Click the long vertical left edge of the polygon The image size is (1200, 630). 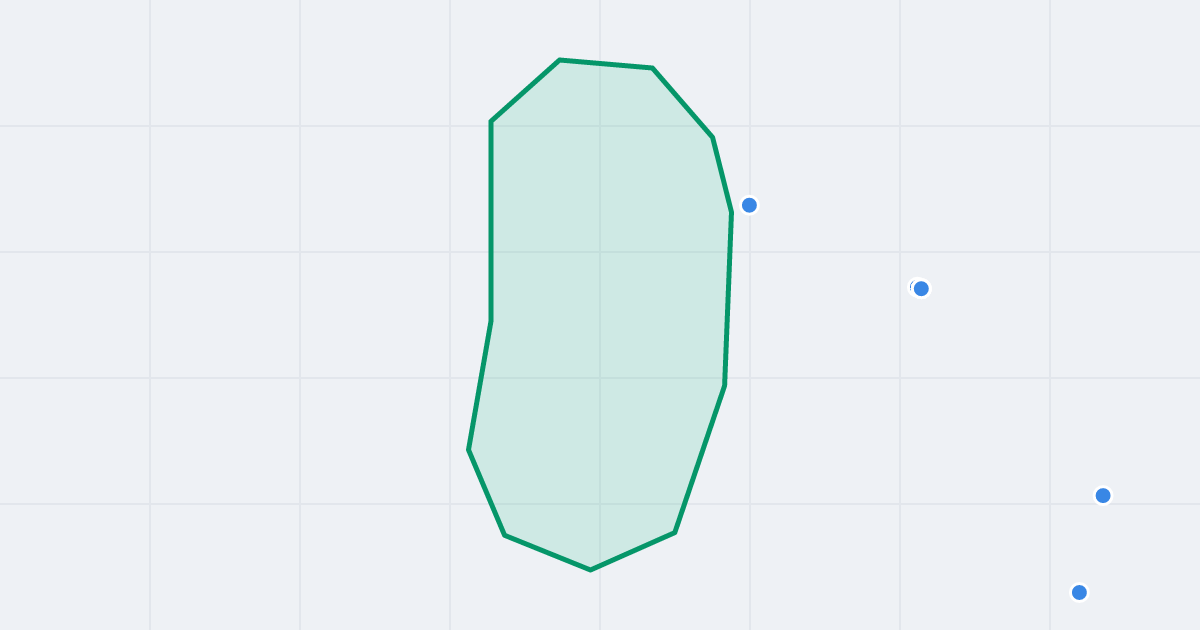[491, 221]
